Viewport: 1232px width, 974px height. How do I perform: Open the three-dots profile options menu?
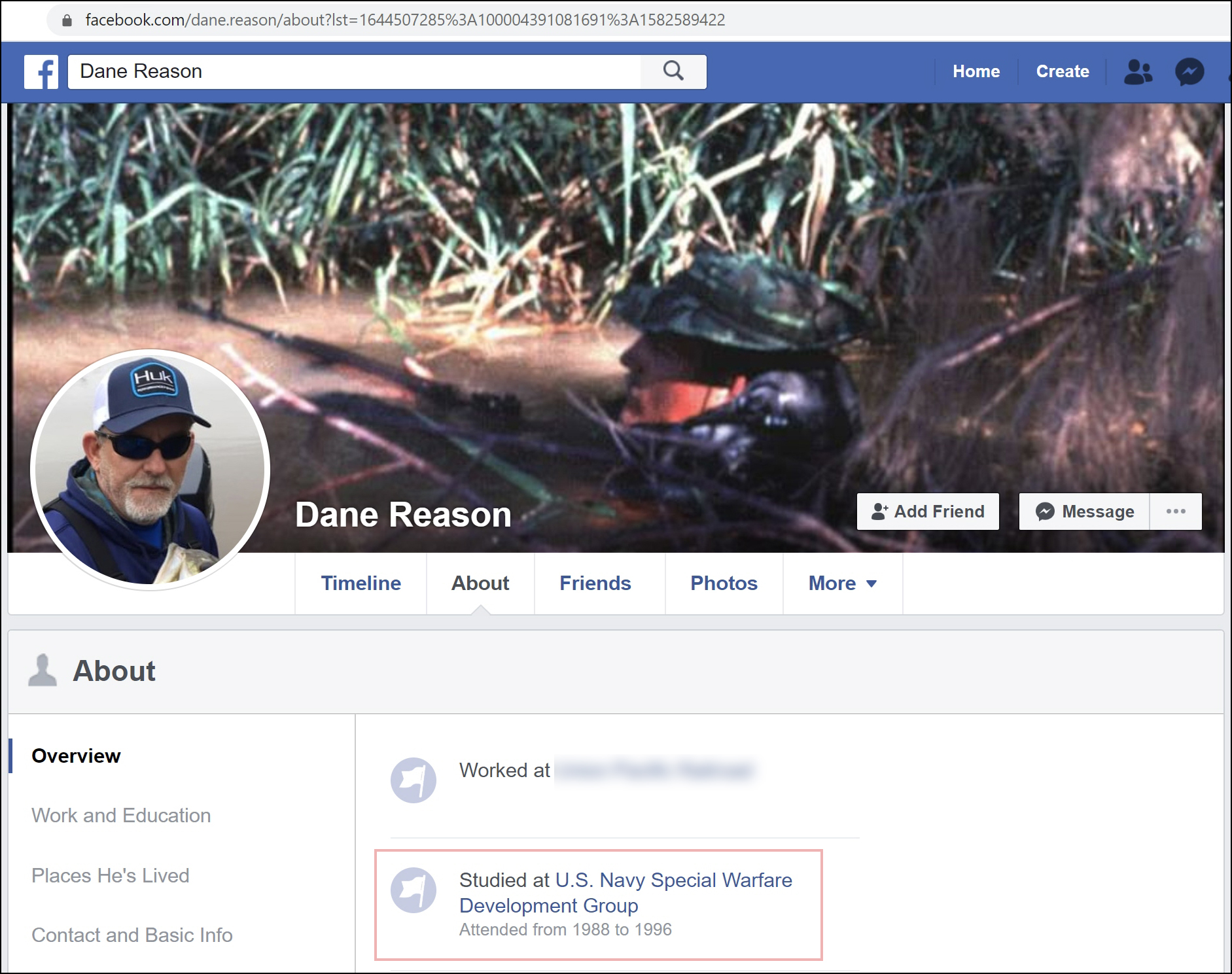pos(1176,512)
